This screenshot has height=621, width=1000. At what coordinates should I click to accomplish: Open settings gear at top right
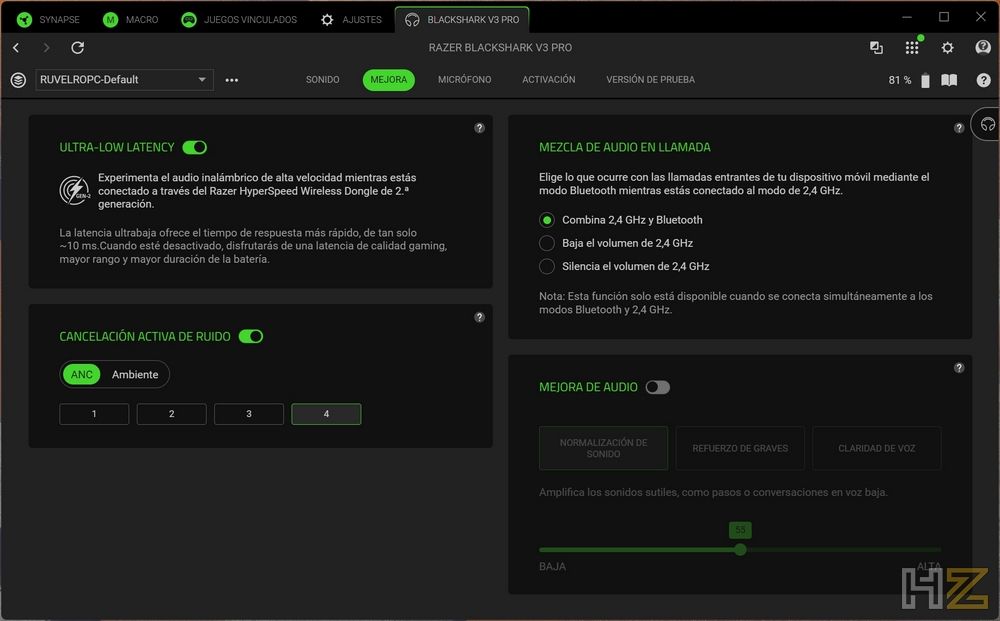pos(948,47)
